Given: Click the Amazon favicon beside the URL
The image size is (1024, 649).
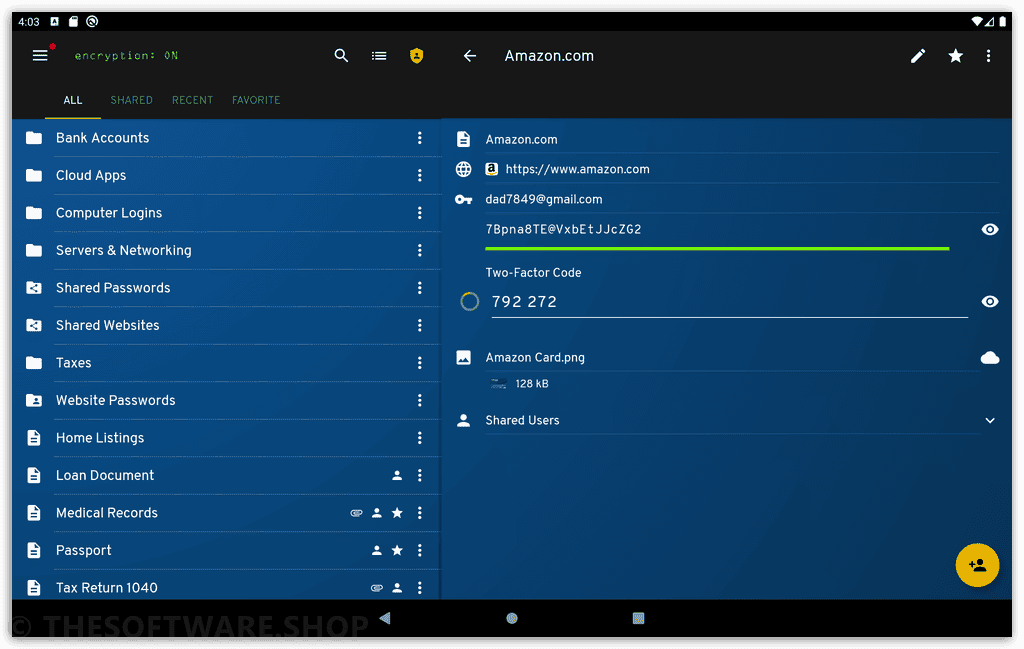Looking at the screenshot, I should pyautogui.click(x=492, y=169).
